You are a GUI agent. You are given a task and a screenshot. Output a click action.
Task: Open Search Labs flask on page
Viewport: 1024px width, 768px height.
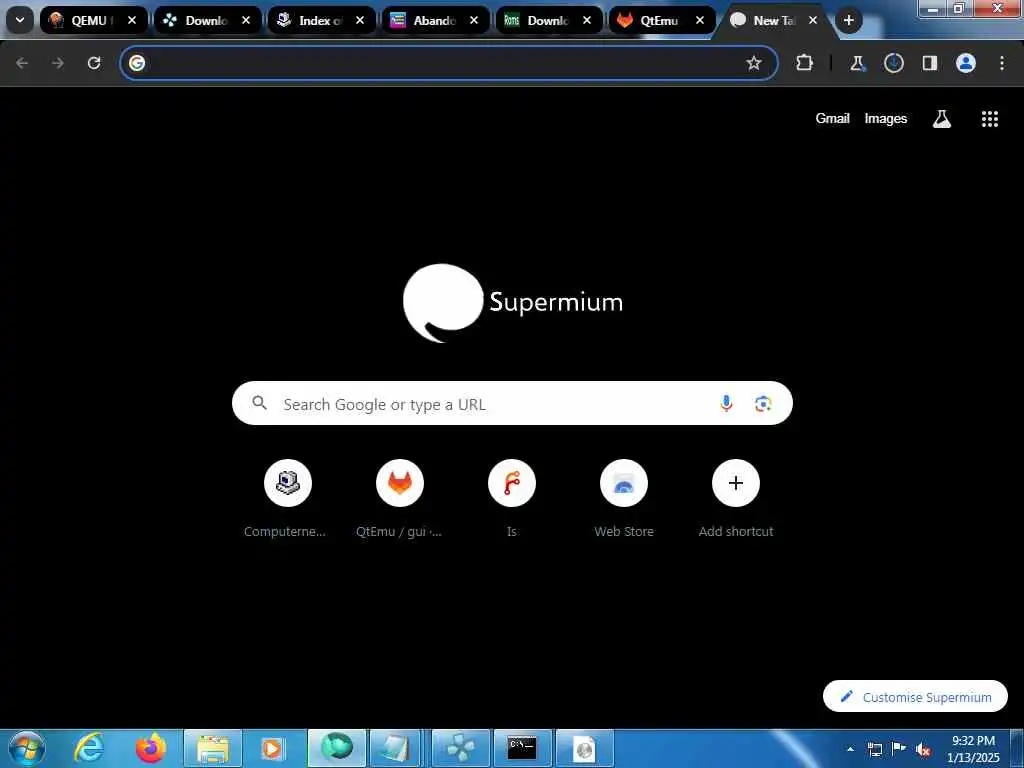941,119
